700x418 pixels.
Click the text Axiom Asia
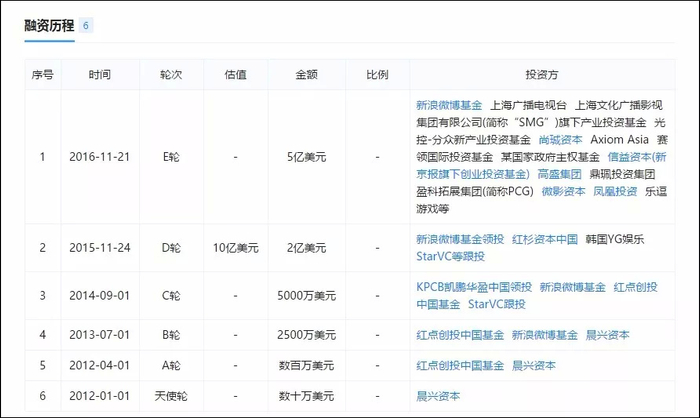[620, 140]
